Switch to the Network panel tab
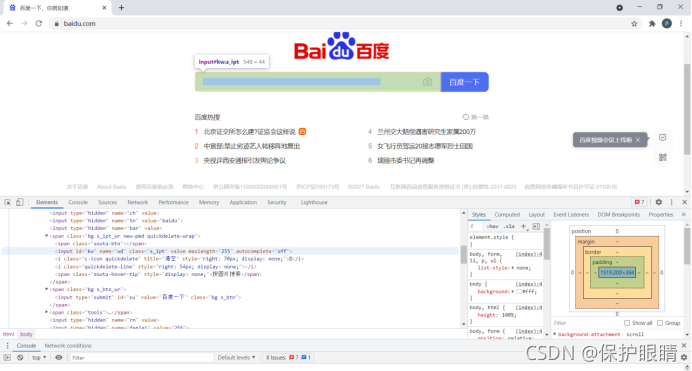Image resolution: width=692 pixels, height=371 pixels. coord(138,202)
